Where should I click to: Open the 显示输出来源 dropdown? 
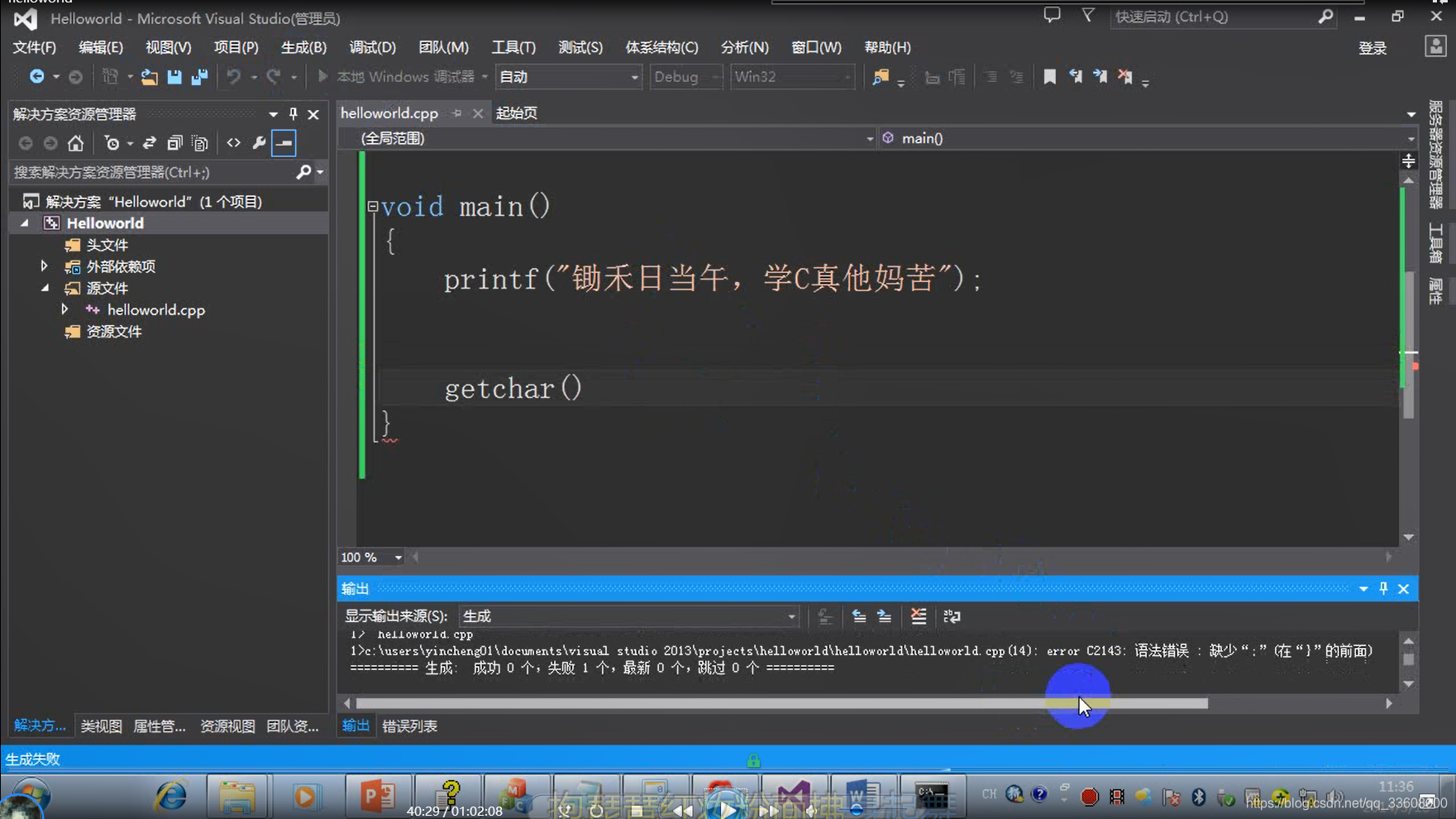click(790, 615)
